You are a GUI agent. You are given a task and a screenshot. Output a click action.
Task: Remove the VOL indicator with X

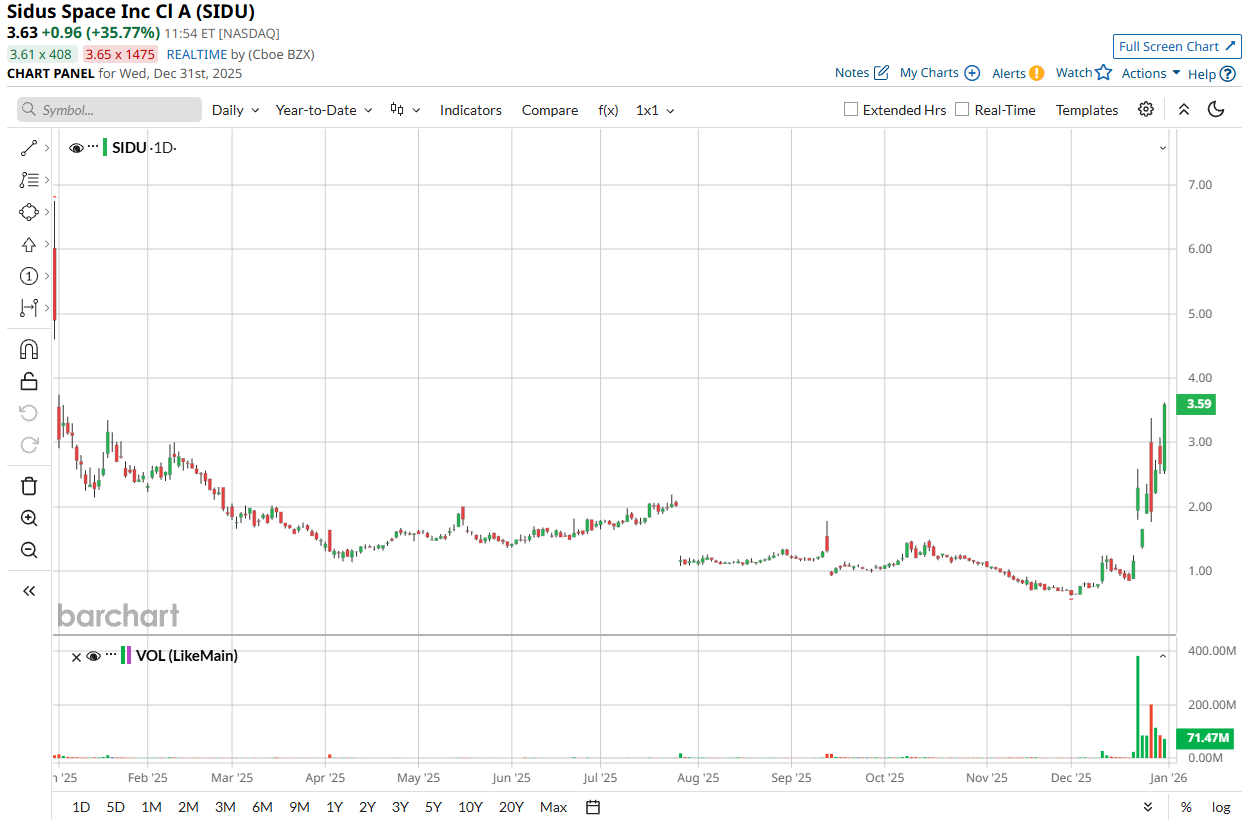pyautogui.click(x=76, y=656)
